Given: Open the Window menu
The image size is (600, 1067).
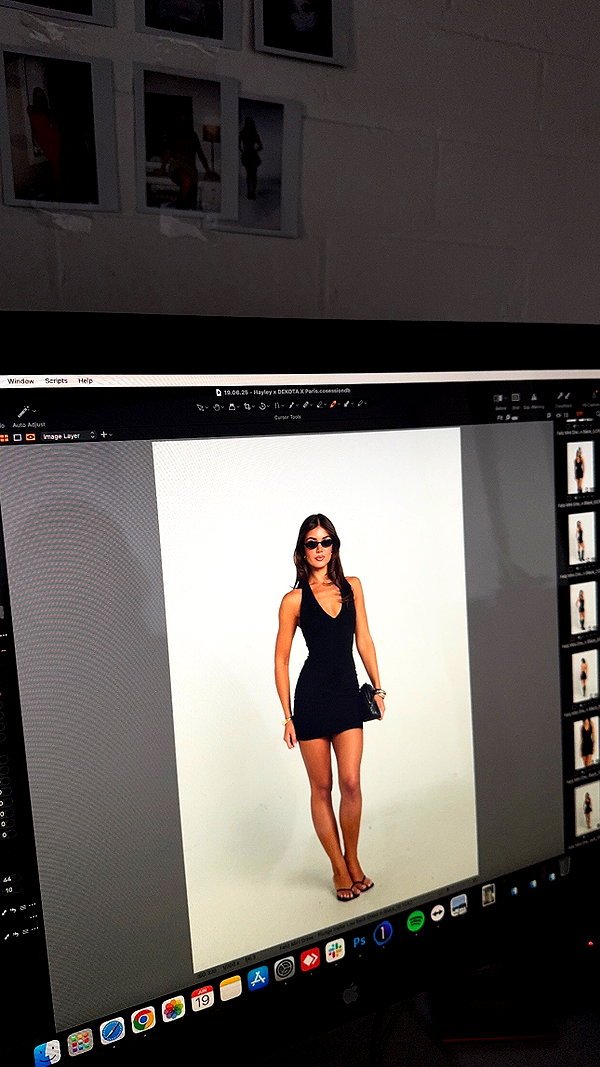Looking at the screenshot, I should coord(20,381).
